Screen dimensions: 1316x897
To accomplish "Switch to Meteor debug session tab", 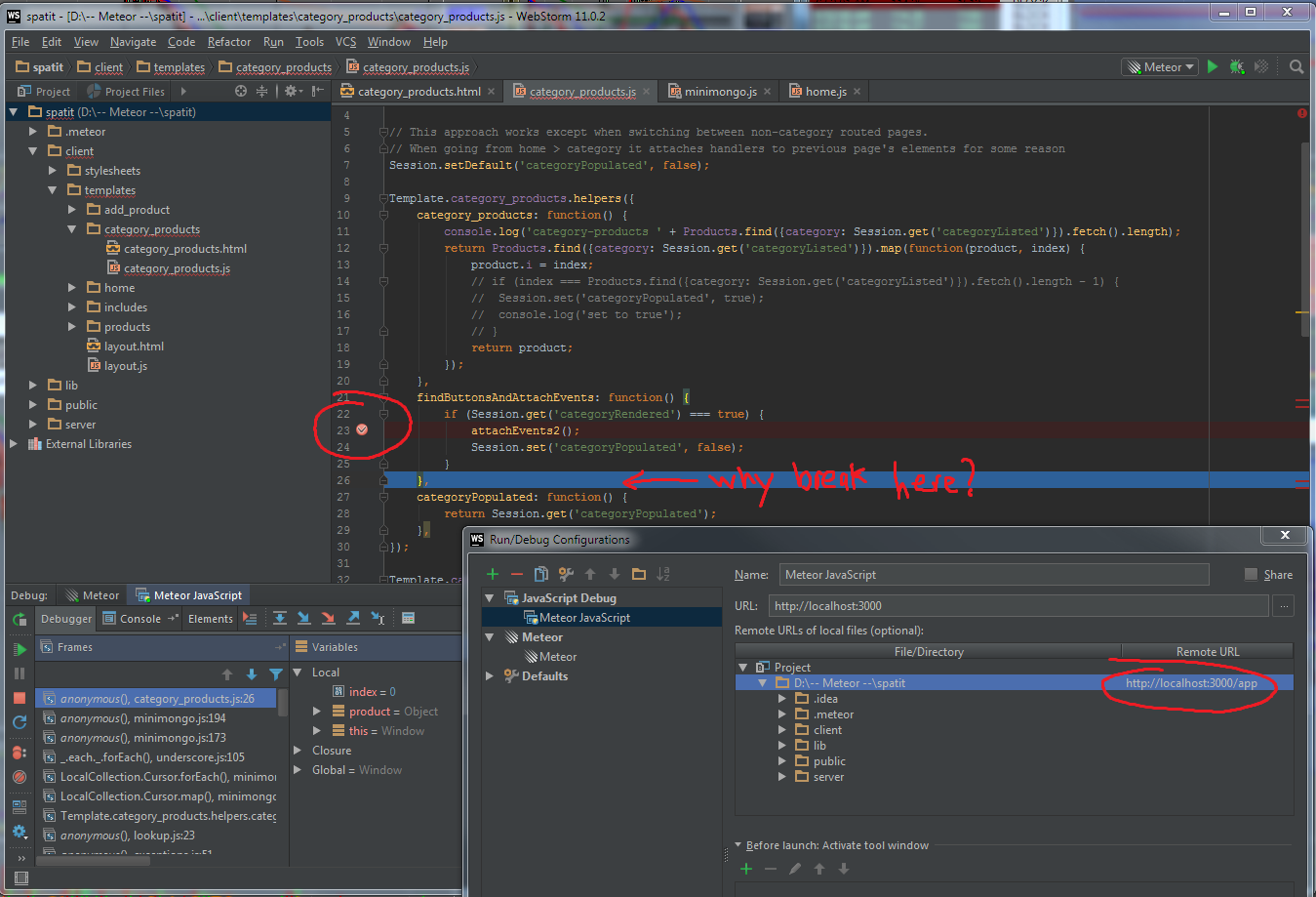I will (x=93, y=595).
